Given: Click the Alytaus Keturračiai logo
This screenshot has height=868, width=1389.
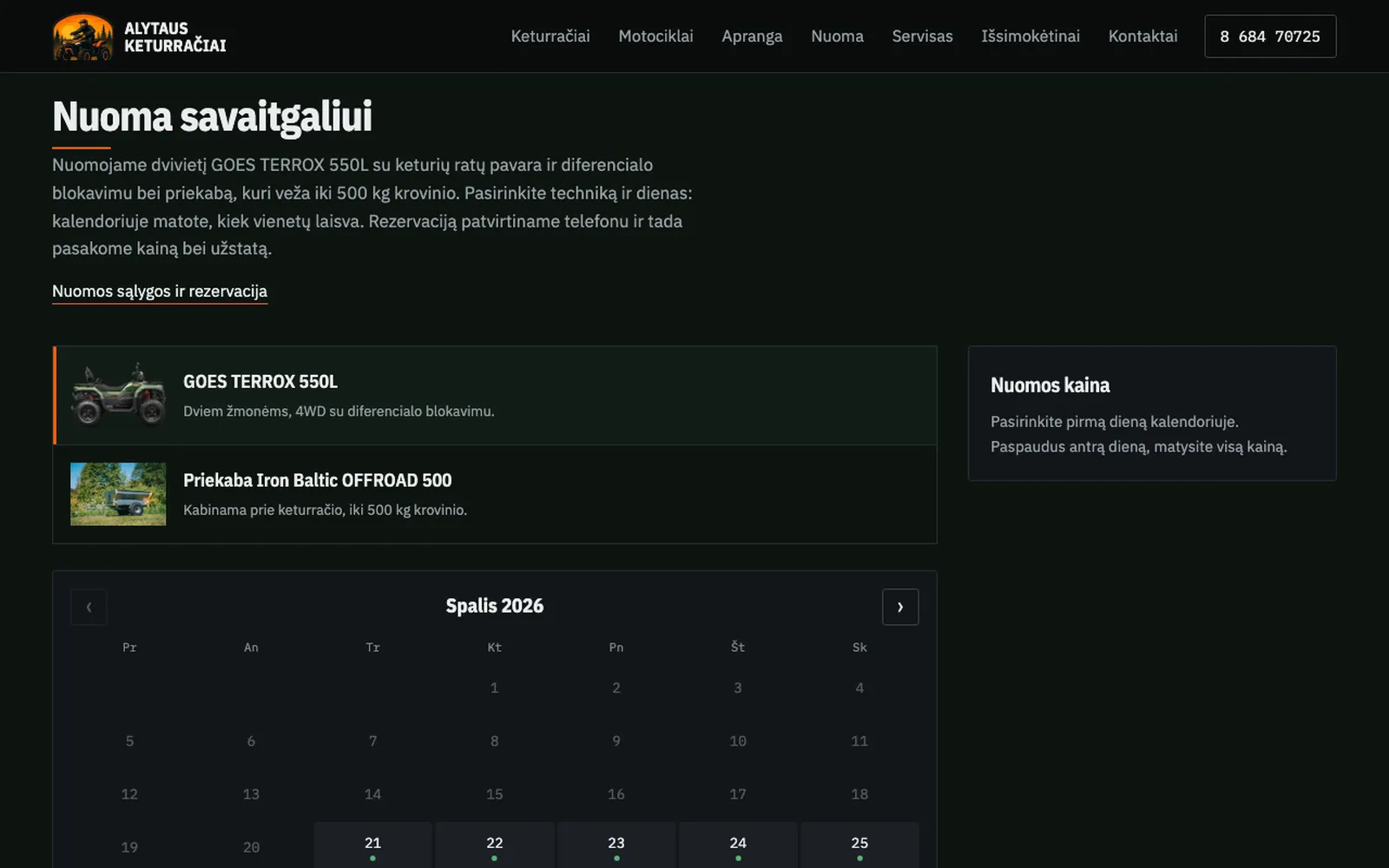Looking at the screenshot, I should click(140, 36).
